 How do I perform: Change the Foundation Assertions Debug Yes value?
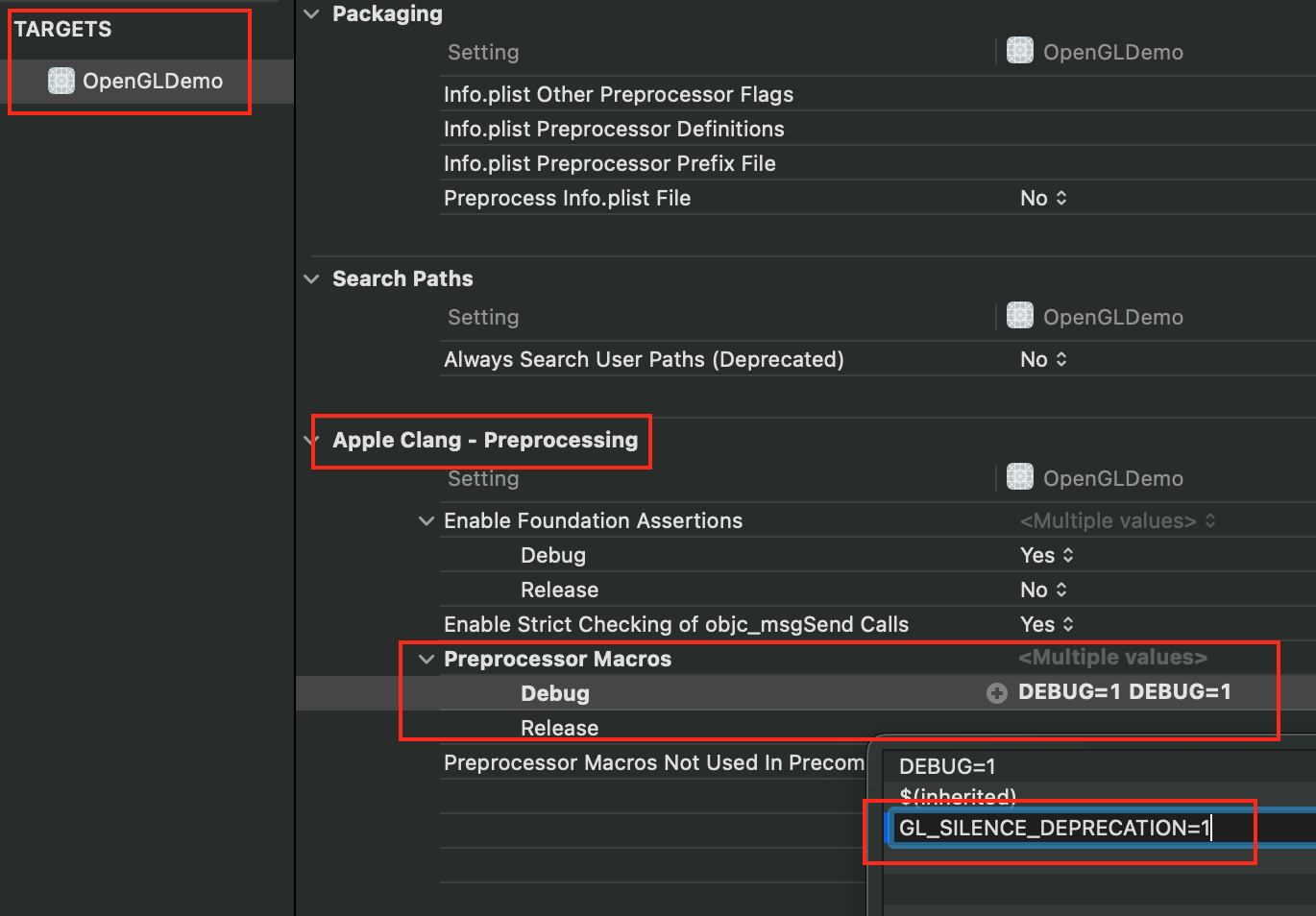(x=1047, y=556)
